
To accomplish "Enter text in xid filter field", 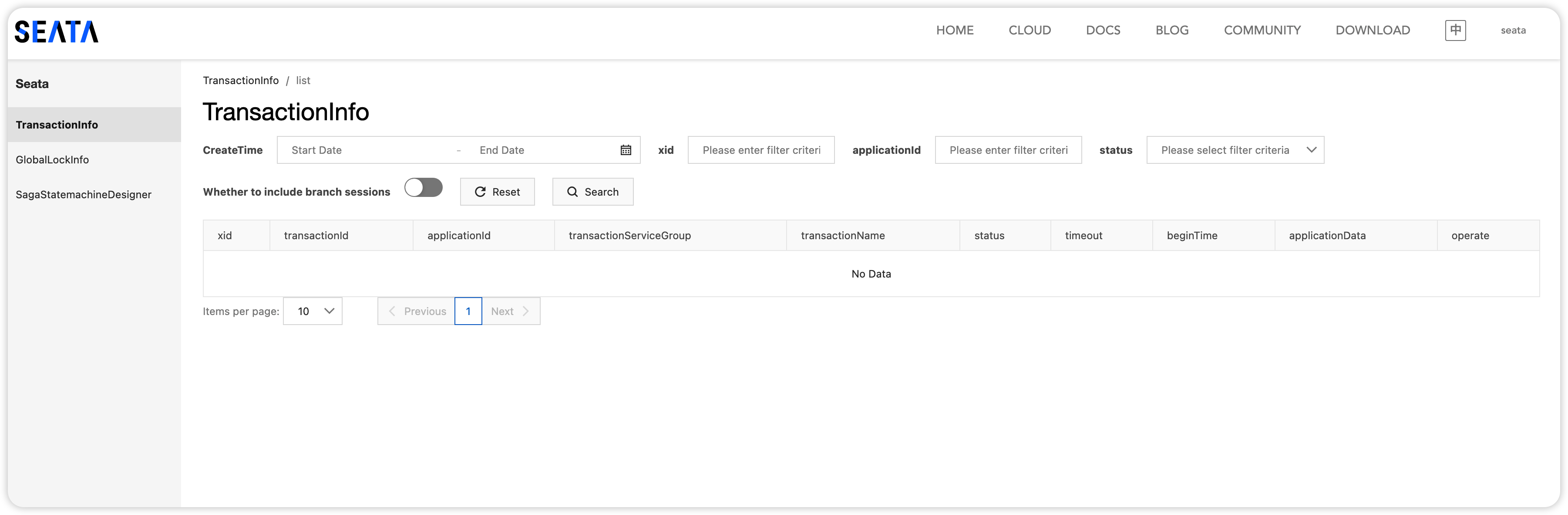I will 762,150.
